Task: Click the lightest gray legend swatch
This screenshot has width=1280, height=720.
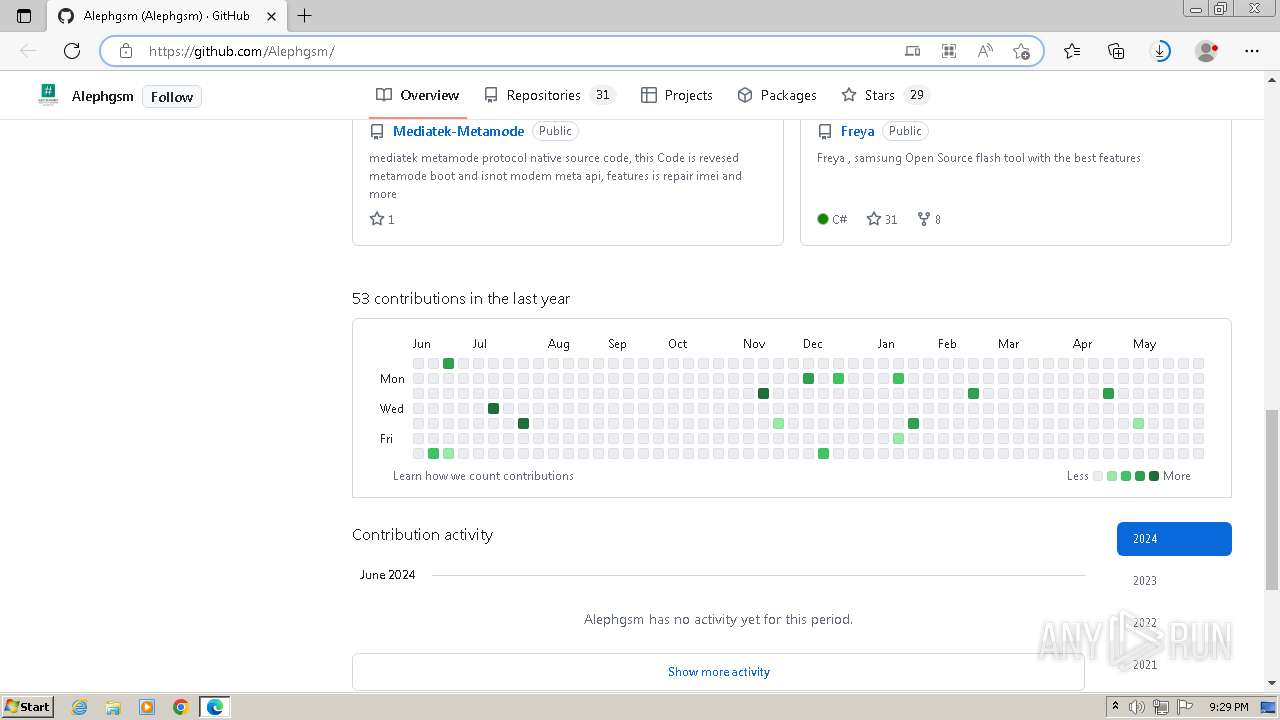Action: 1098,476
